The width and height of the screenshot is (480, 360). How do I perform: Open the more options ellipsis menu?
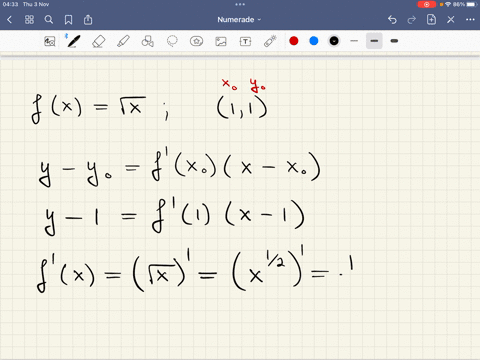click(x=470, y=20)
